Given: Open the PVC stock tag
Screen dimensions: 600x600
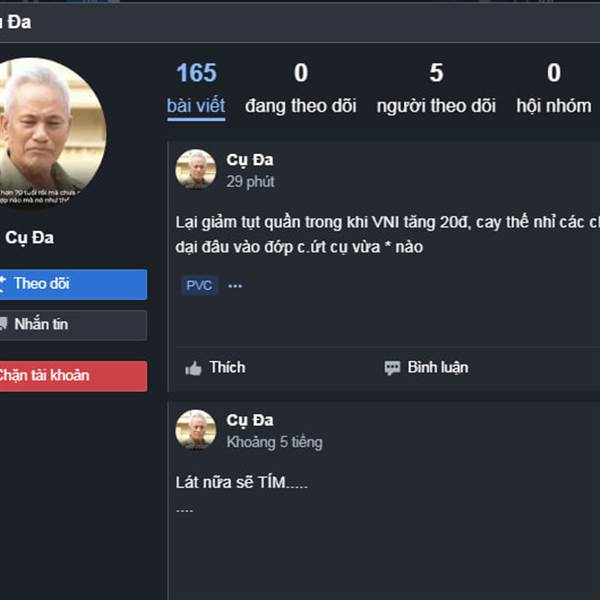Looking at the screenshot, I should pyautogui.click(x=199, y=285).
